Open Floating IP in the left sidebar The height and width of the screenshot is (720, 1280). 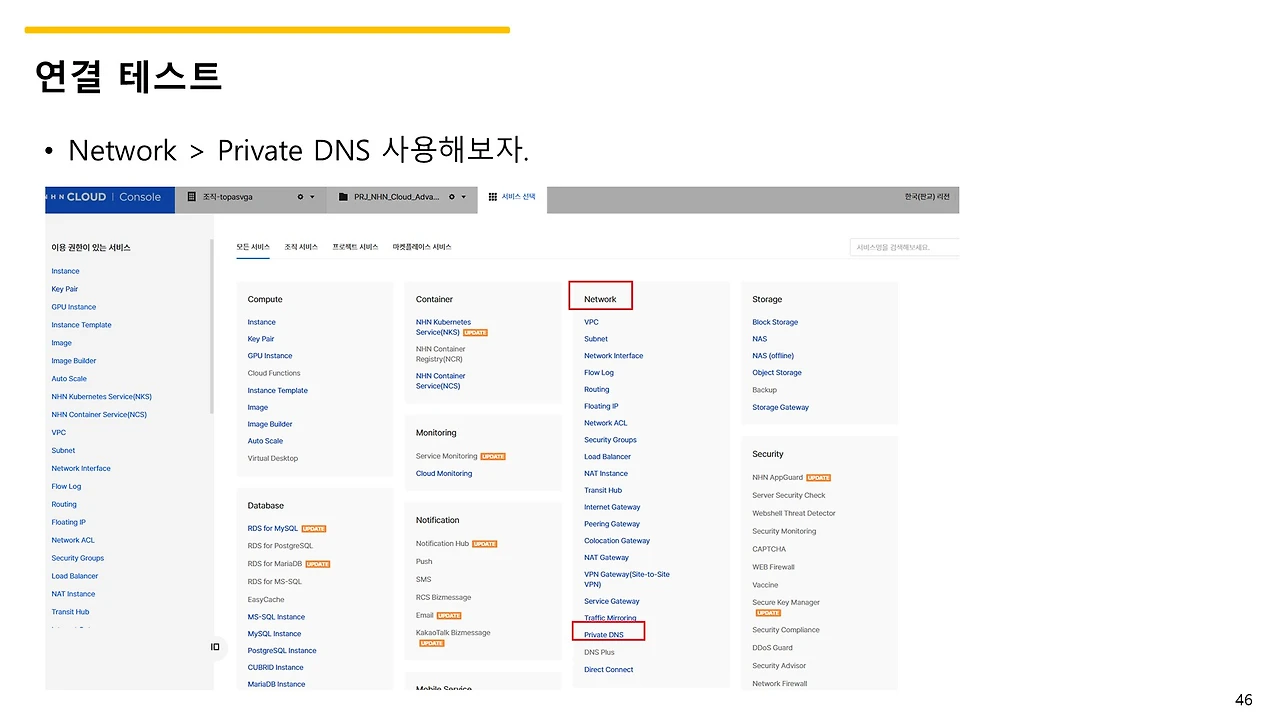pyautogui.click(x=69, y=522)
